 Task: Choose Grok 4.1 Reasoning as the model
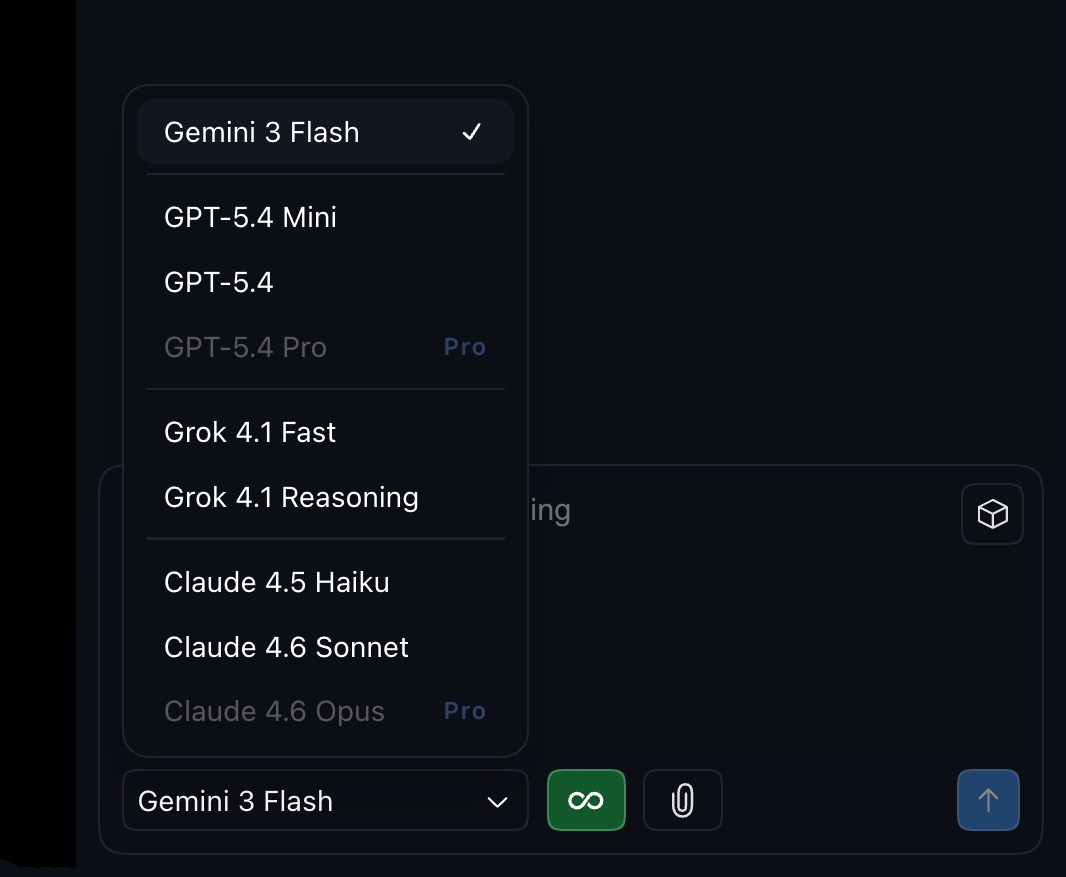pyautogui.click(x=291, y=497)
